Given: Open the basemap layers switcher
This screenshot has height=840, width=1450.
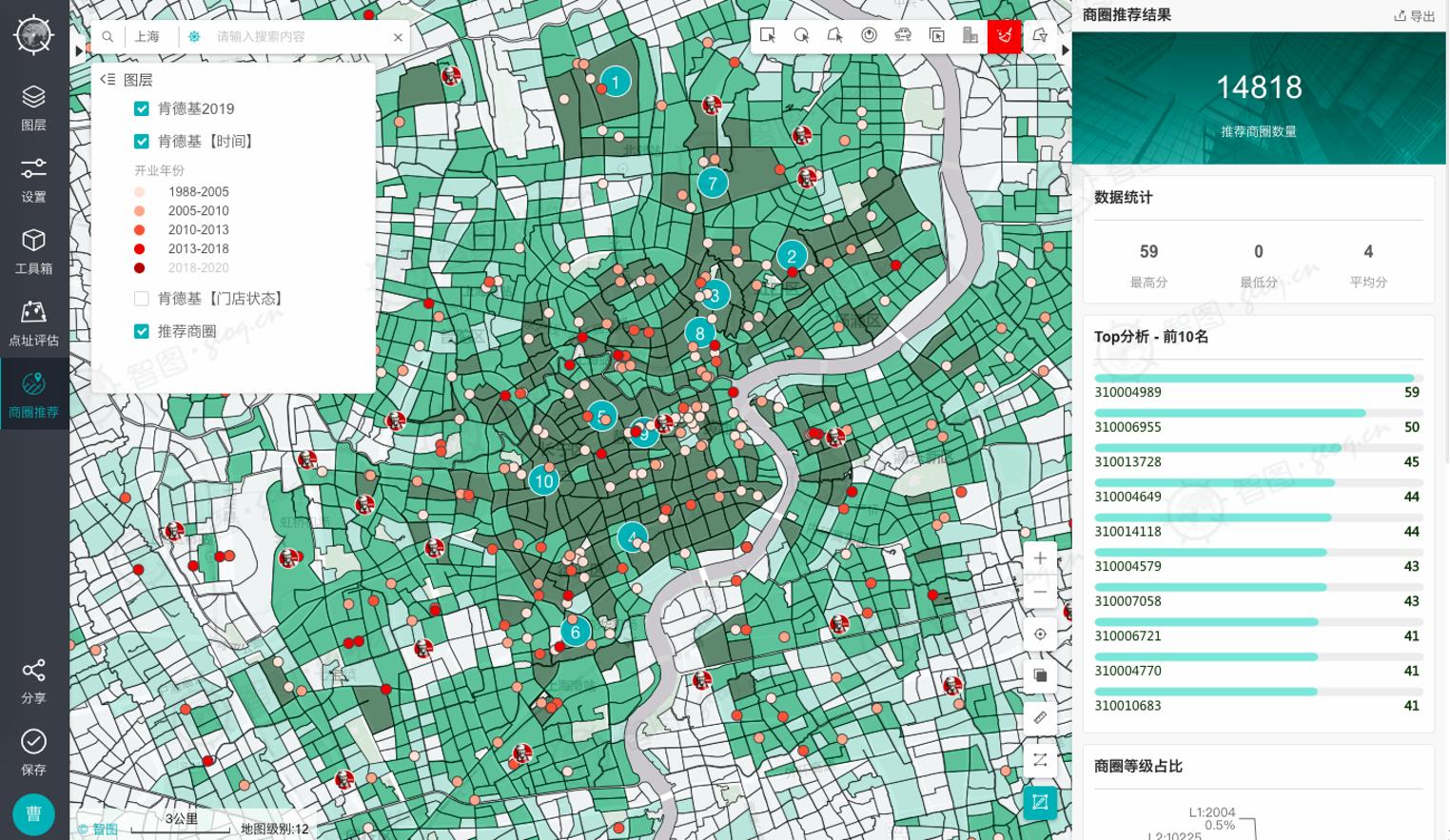Looking at the screenshot, I should click(1040, 675).
